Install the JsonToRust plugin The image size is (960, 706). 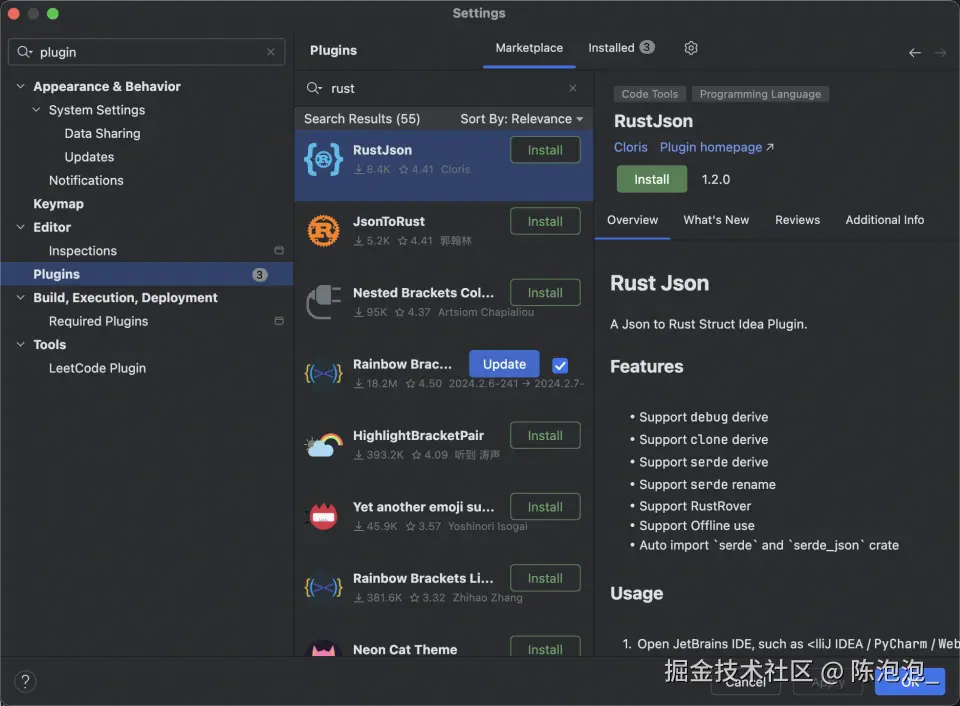[x=545, y=222]
